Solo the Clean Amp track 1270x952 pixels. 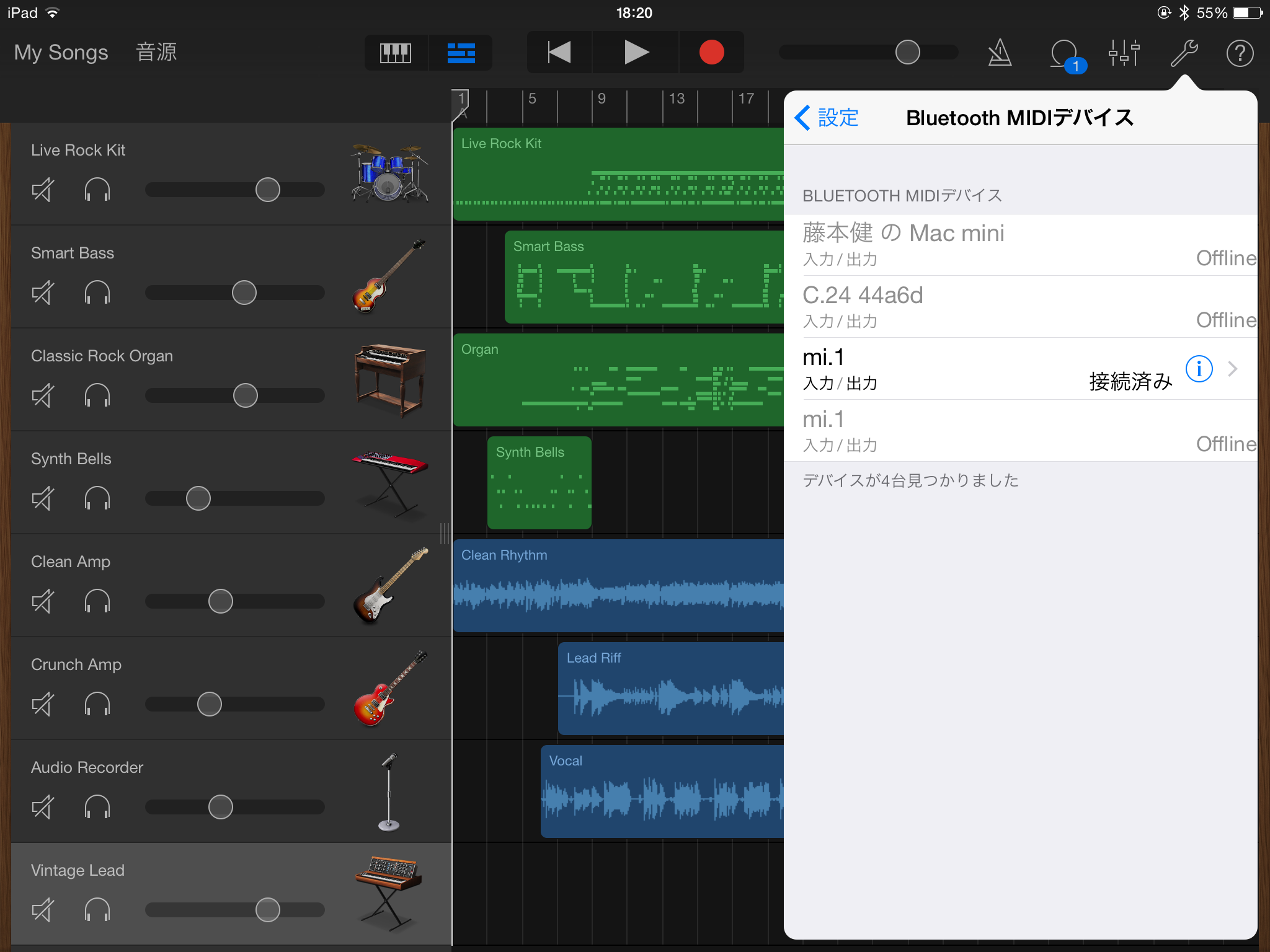(97, 601)
